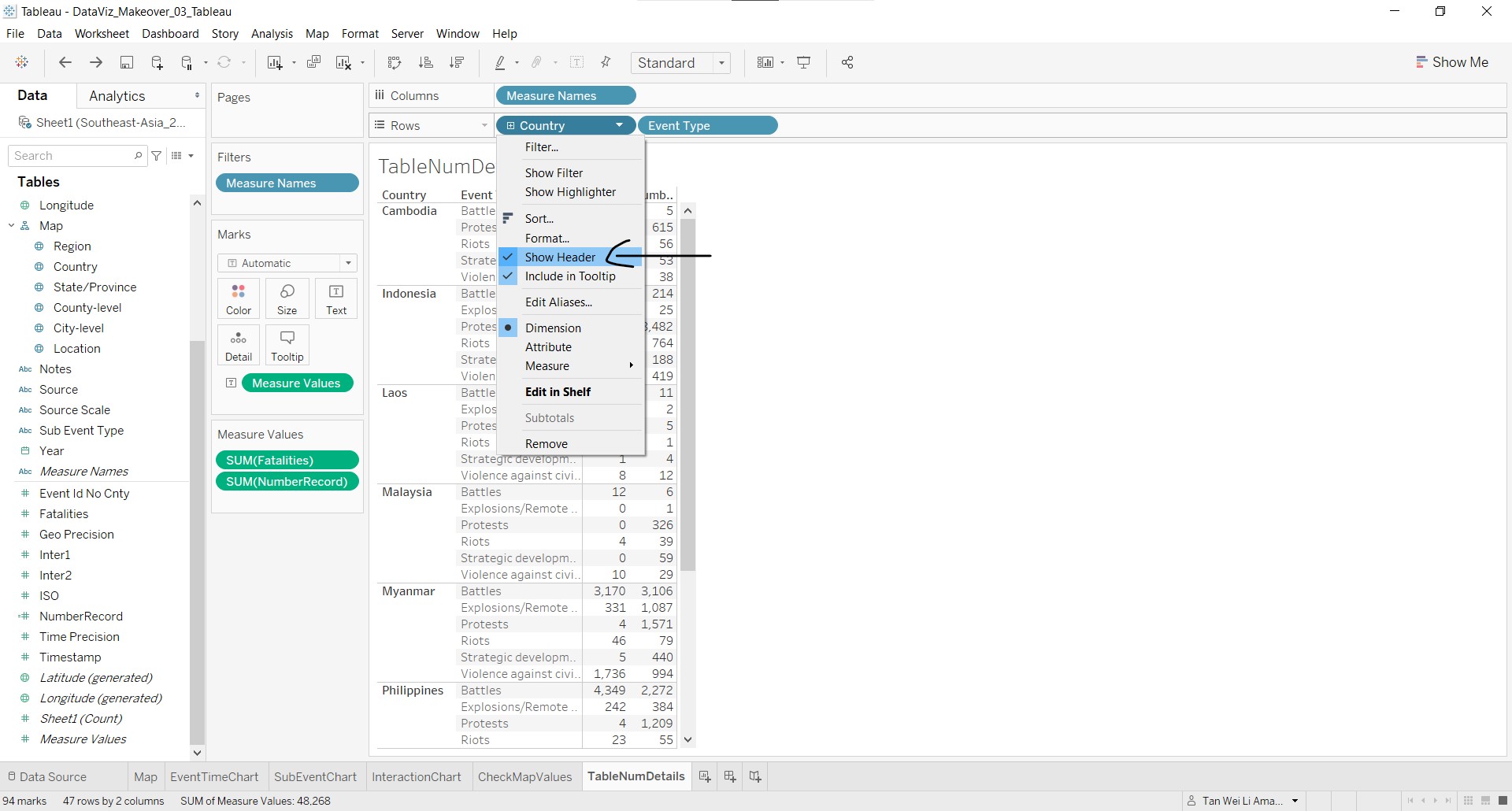This screenshot has height=811, width=1512.
Task: Click the Share workbook icon
Action: [847, 63]
